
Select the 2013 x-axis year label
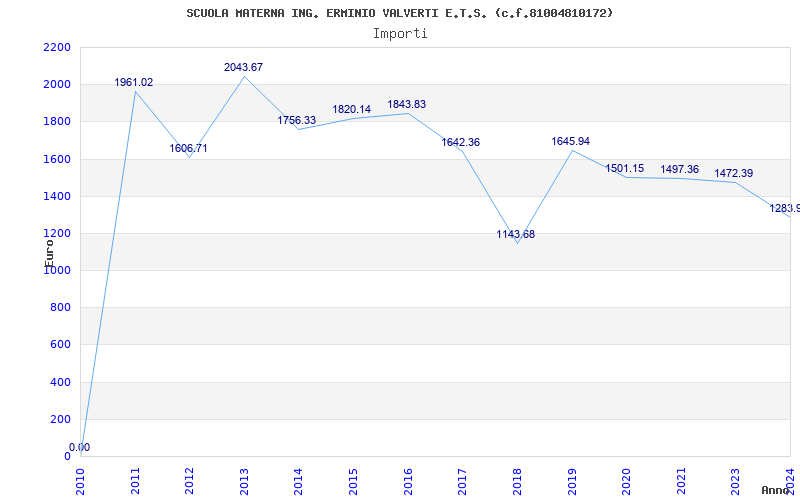click(x=244, y=482)
